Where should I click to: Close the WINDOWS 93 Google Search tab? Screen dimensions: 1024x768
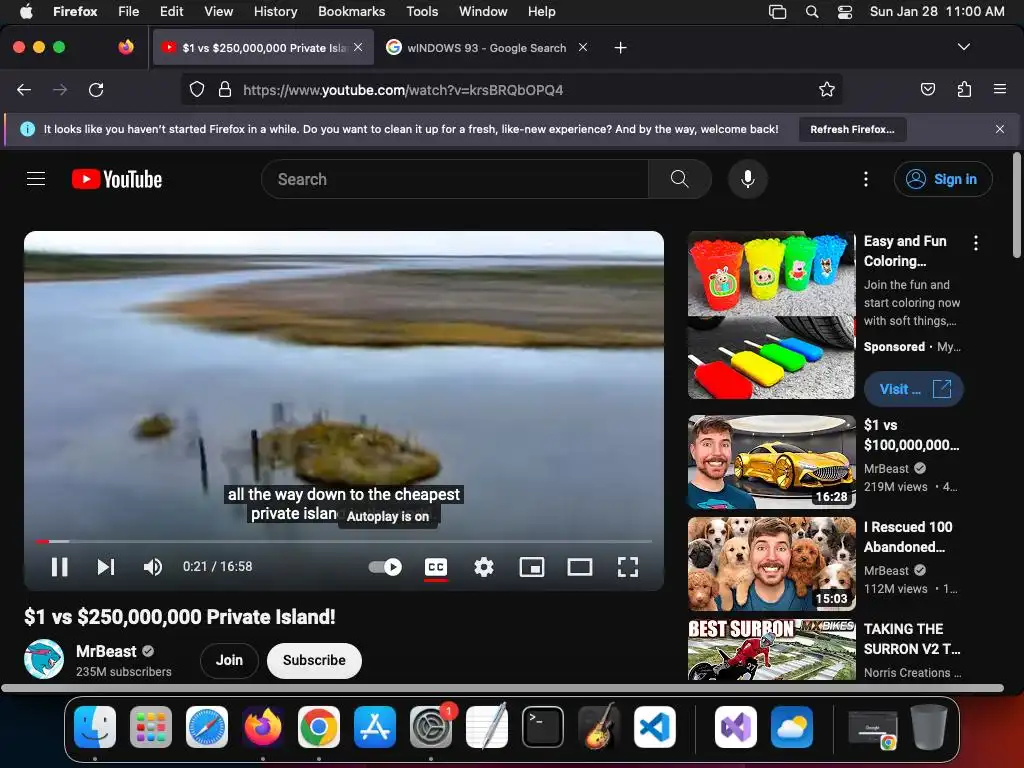(x=583, y=47)
